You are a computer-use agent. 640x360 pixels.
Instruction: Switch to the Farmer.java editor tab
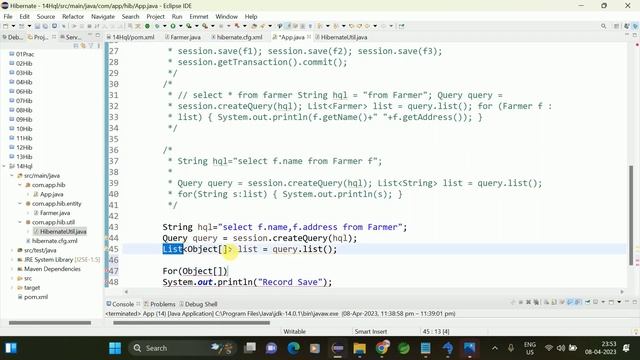(x=183, y=37)
